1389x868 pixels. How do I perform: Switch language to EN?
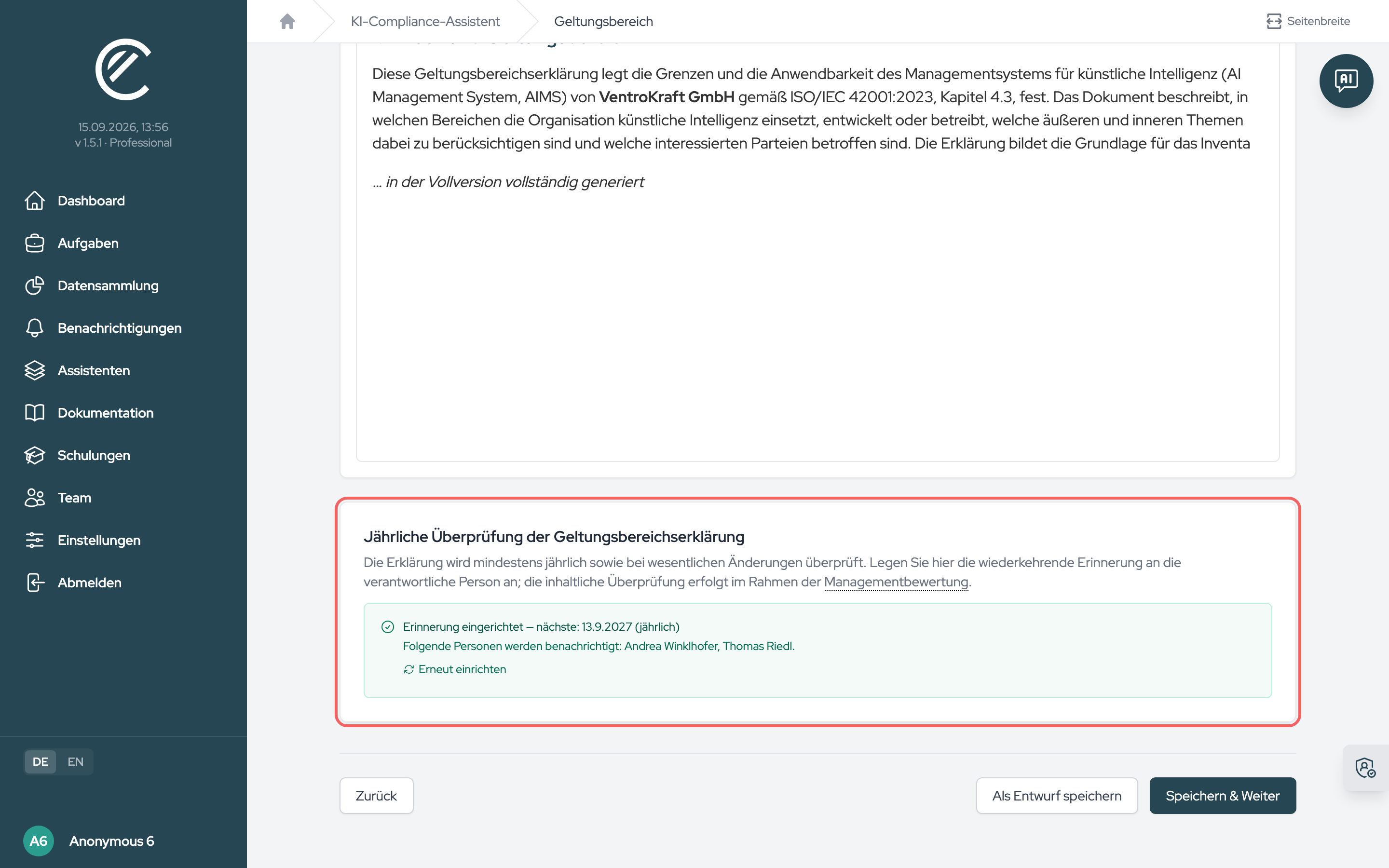pos(75,762)
